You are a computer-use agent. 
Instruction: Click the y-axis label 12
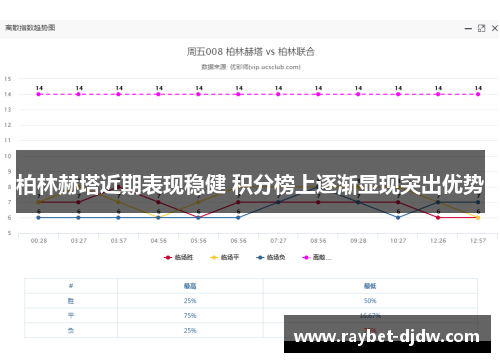tap(8, 125)
